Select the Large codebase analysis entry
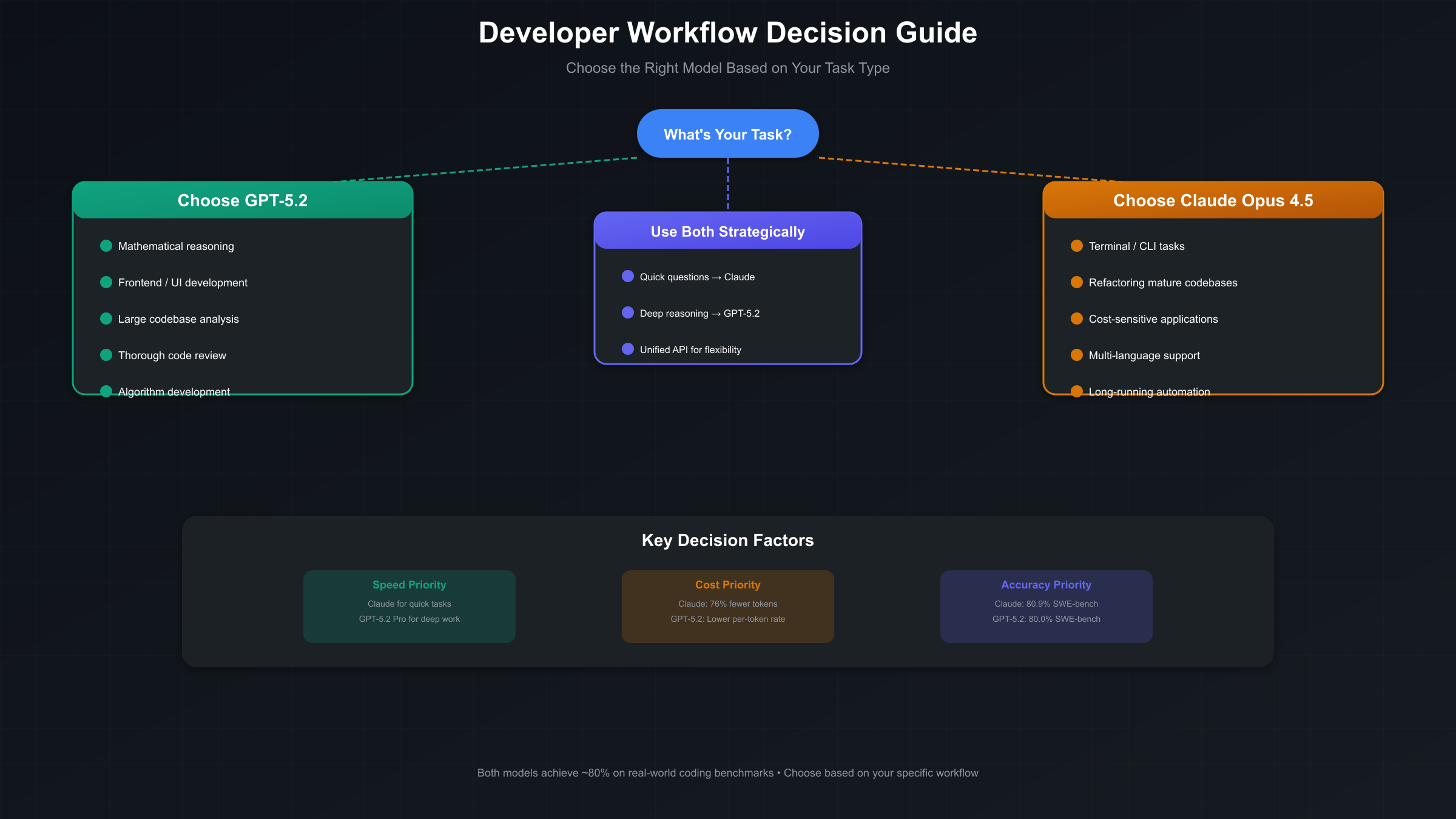Screen dimensions: 1456x819 (x=178, y=318)
